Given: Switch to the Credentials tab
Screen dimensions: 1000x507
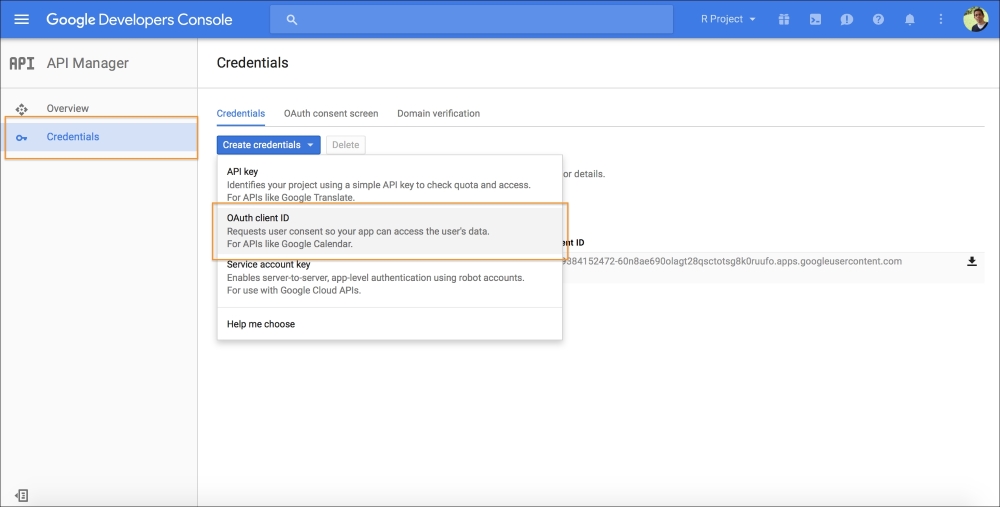Looking at the screenshot, I should 240,114.
